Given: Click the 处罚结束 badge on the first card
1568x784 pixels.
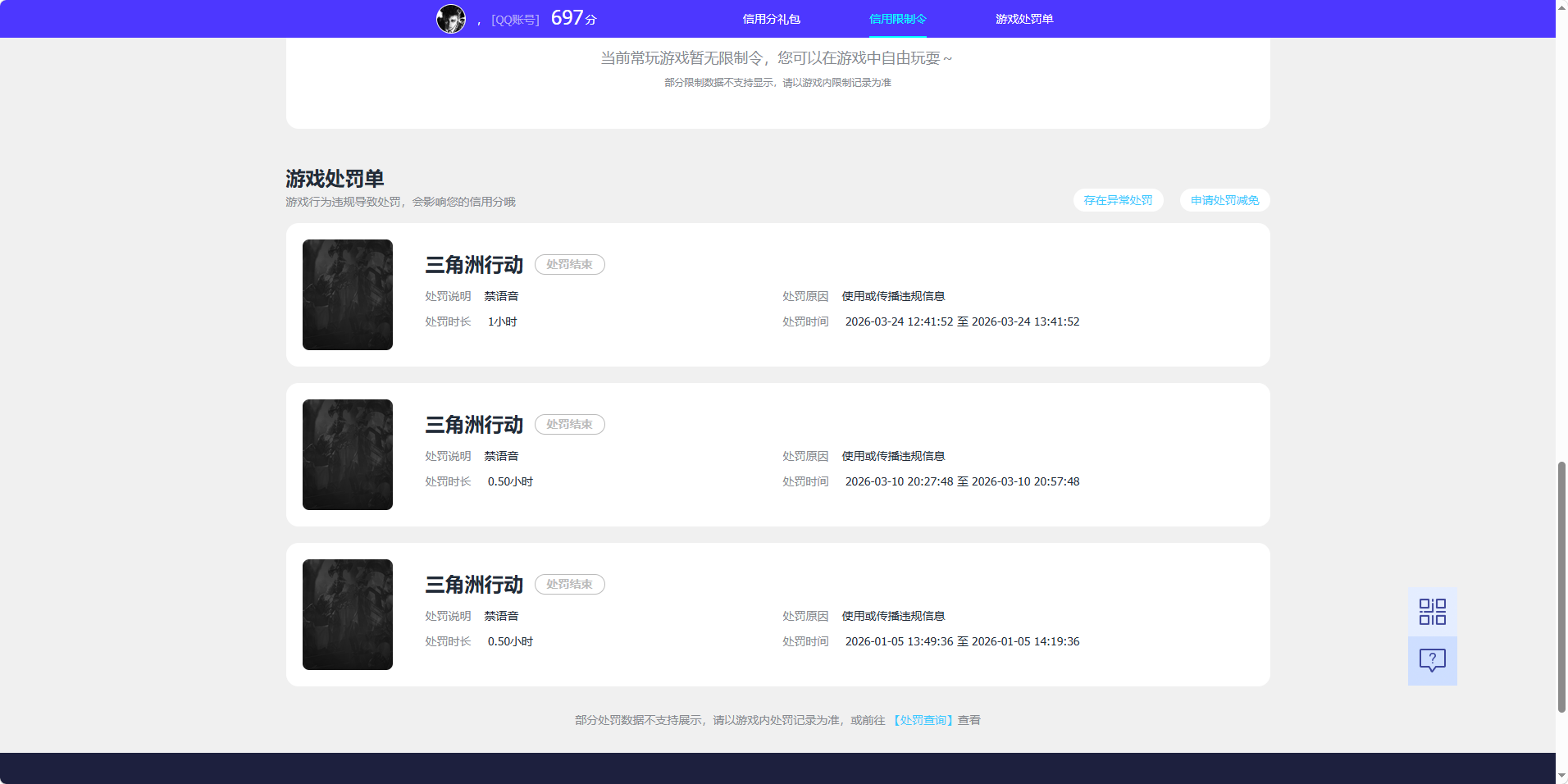Looking at the screenshot, I should [x=570, y=264].
